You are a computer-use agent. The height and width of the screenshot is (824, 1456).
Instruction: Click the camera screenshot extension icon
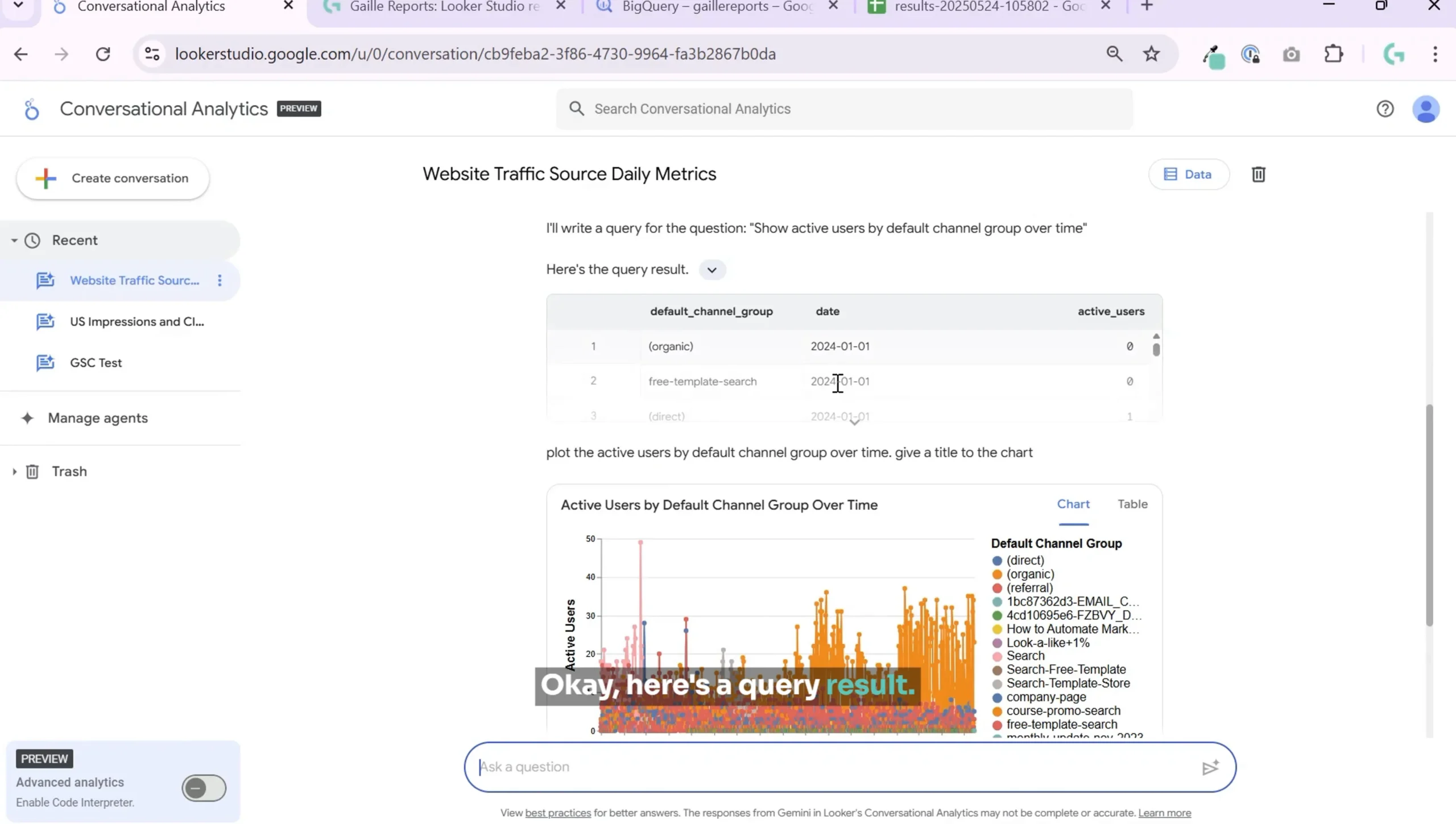[x=1291, y=55]
